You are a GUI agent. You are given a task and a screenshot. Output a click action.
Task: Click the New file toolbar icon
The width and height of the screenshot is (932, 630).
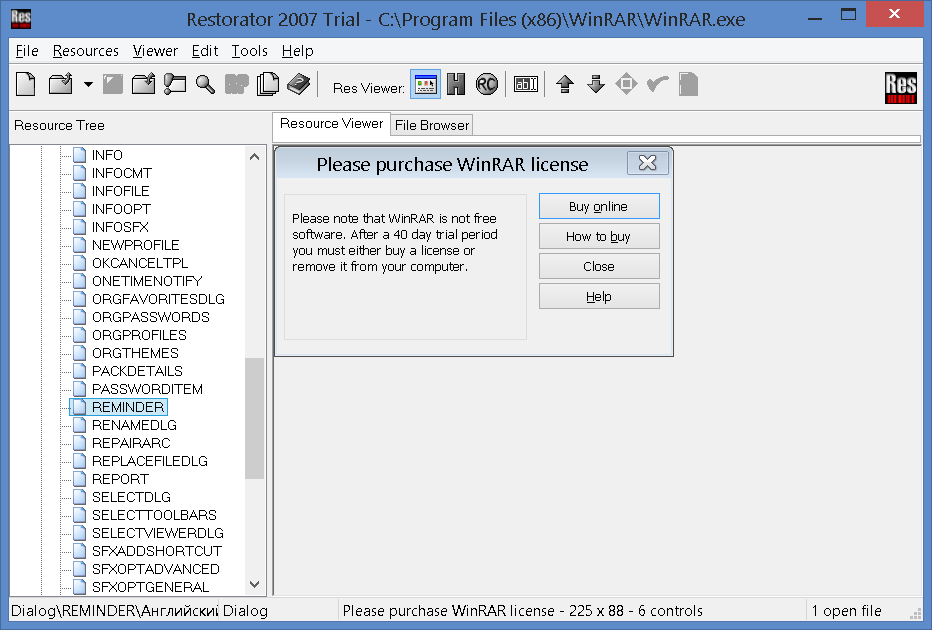point(26,85)
